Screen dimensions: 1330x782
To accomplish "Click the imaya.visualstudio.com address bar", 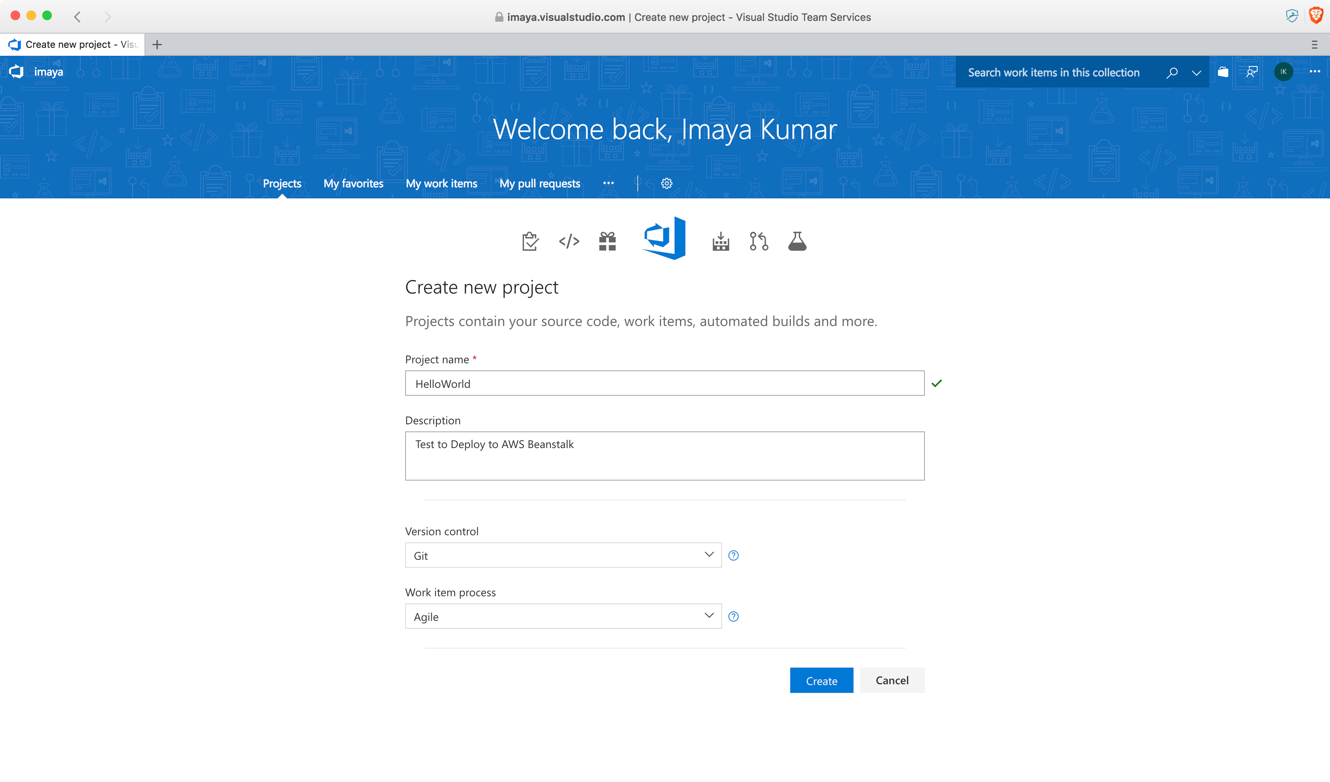I will pos(683,17).
